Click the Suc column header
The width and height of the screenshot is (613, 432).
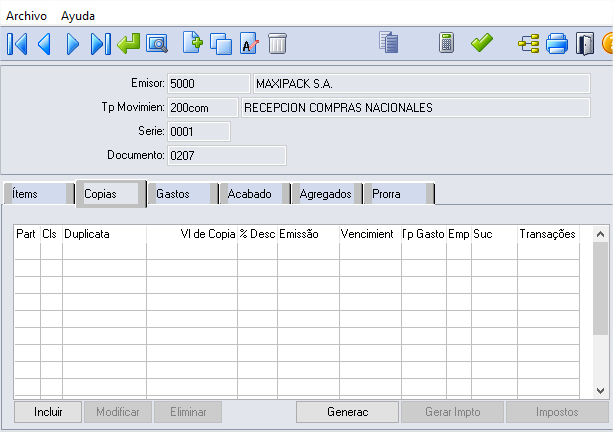[x=495, y=234]
